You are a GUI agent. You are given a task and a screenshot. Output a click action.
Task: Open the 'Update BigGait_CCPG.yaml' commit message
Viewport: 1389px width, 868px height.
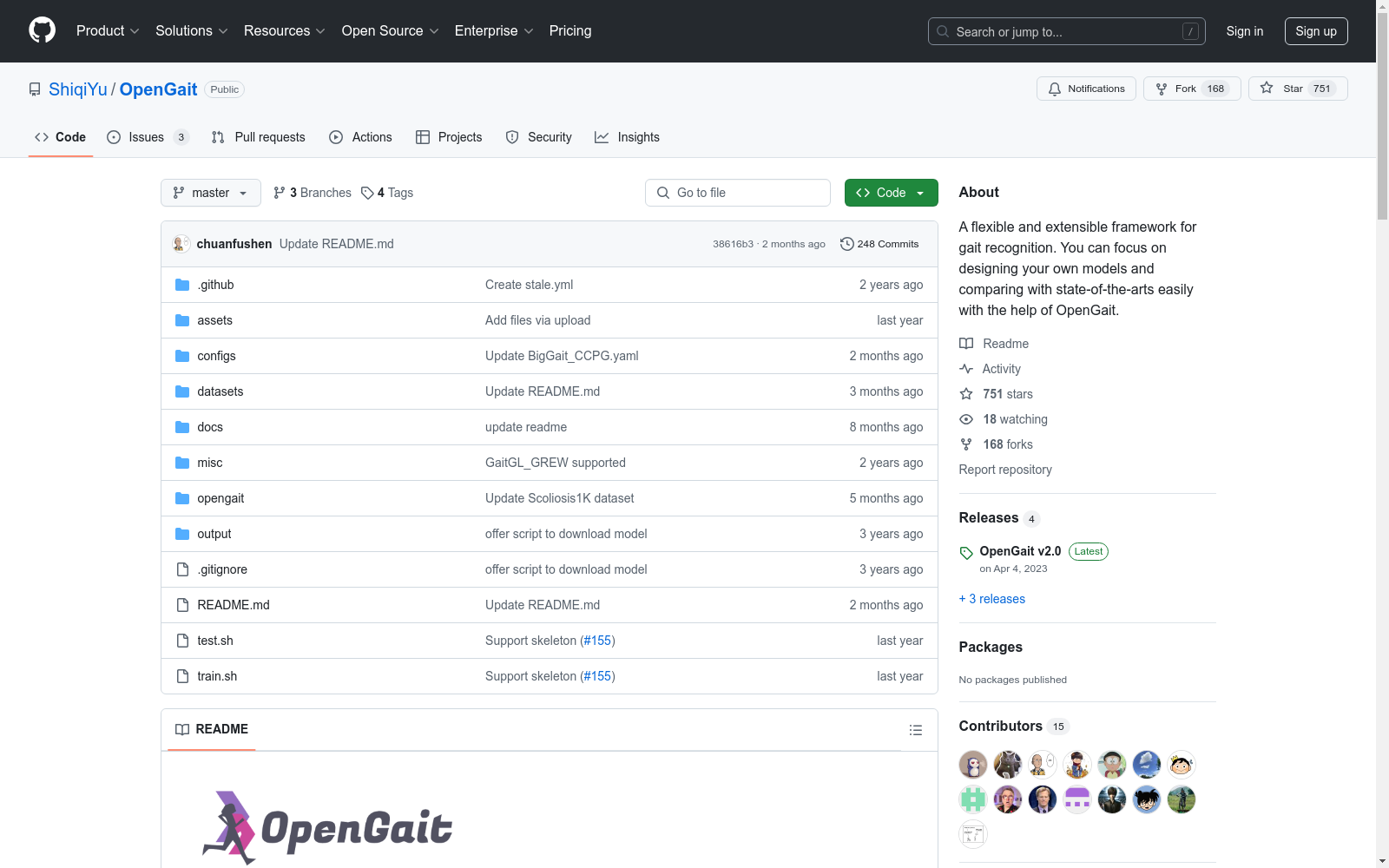562,356
